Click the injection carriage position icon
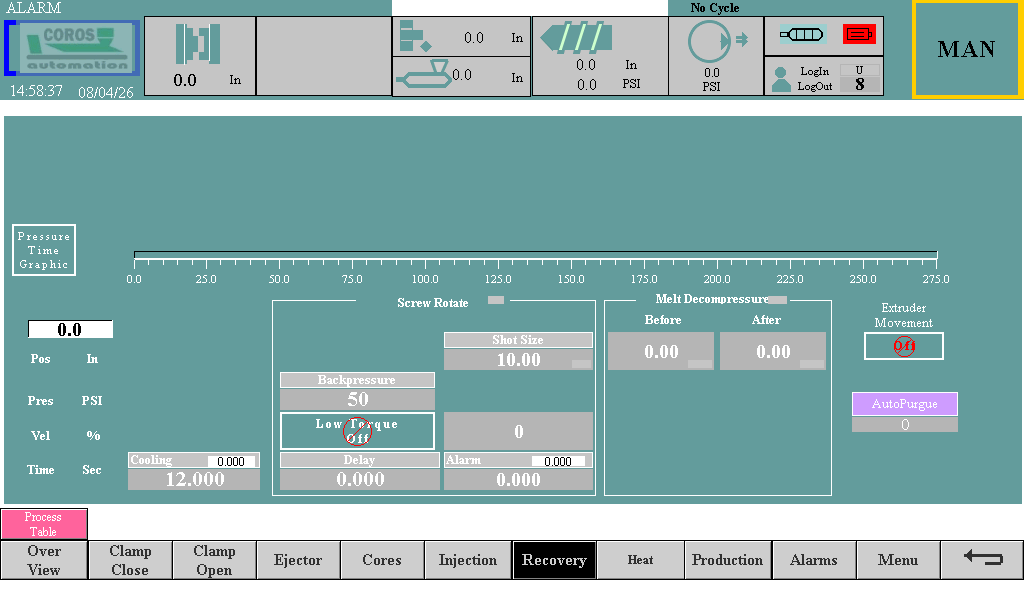 coord(422,74)
